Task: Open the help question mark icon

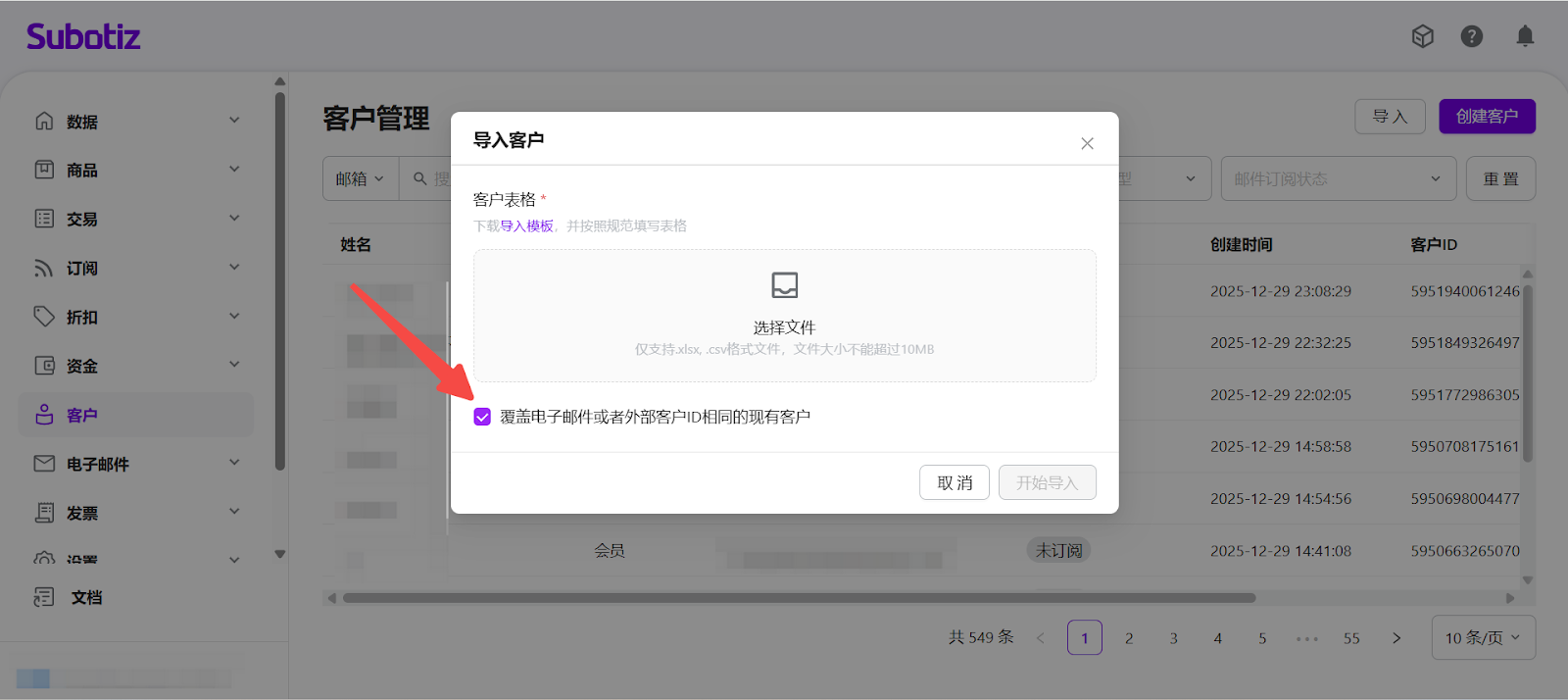Action: [x=1471, y=36]
